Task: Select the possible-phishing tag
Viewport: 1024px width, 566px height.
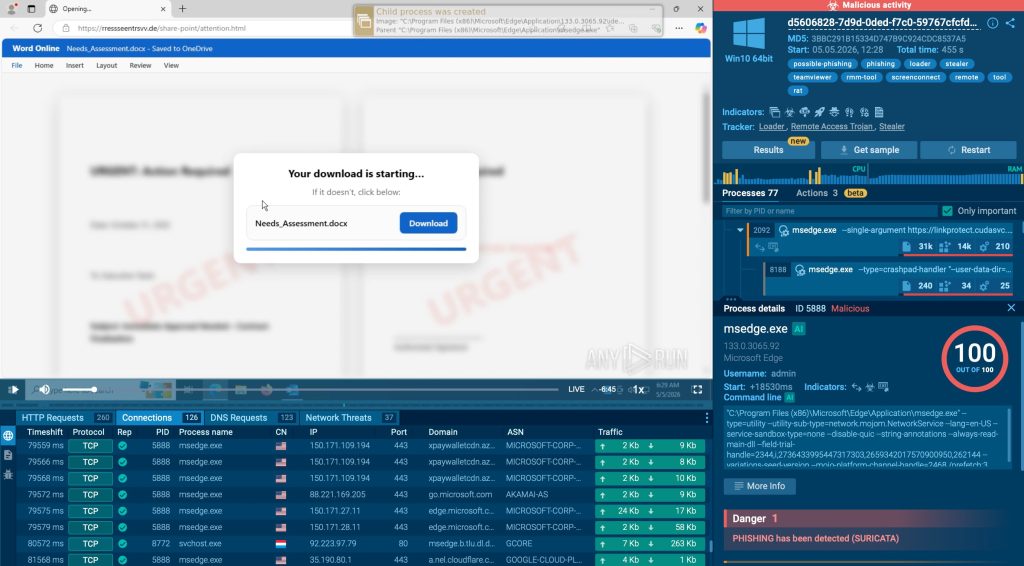Action: pyautogui.click(x=822, y=64)
